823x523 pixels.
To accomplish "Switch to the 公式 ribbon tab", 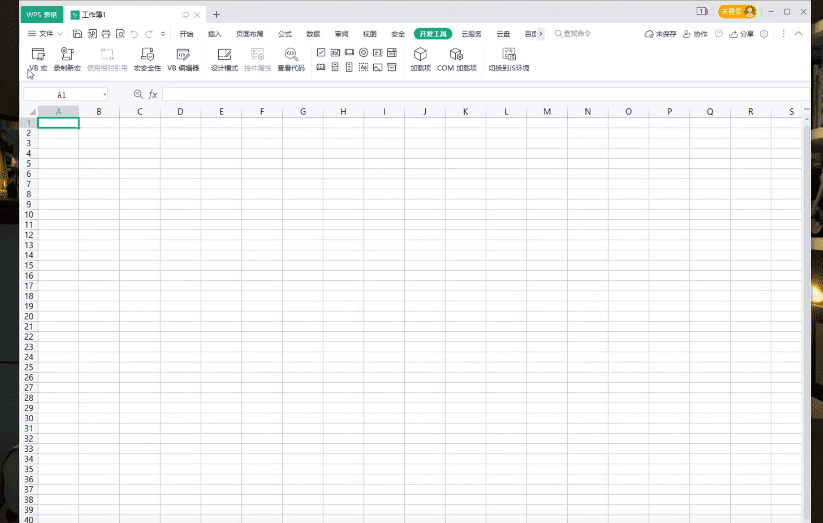I will click(x=285, y=34).
